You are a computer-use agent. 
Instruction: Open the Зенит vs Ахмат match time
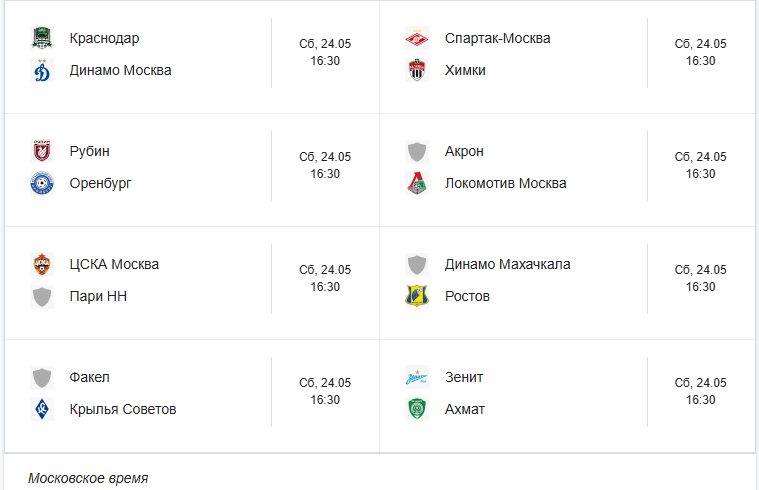point(700,400)
